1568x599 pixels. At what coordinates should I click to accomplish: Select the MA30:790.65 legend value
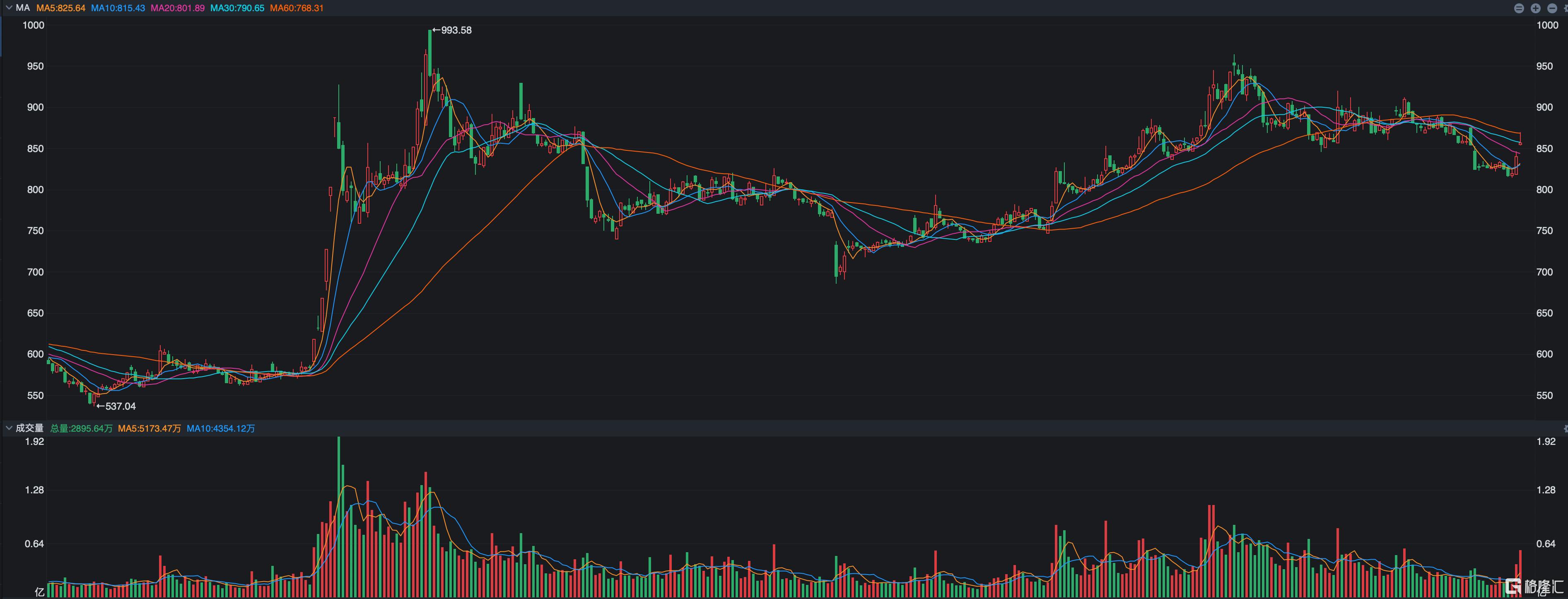[237, 8]
